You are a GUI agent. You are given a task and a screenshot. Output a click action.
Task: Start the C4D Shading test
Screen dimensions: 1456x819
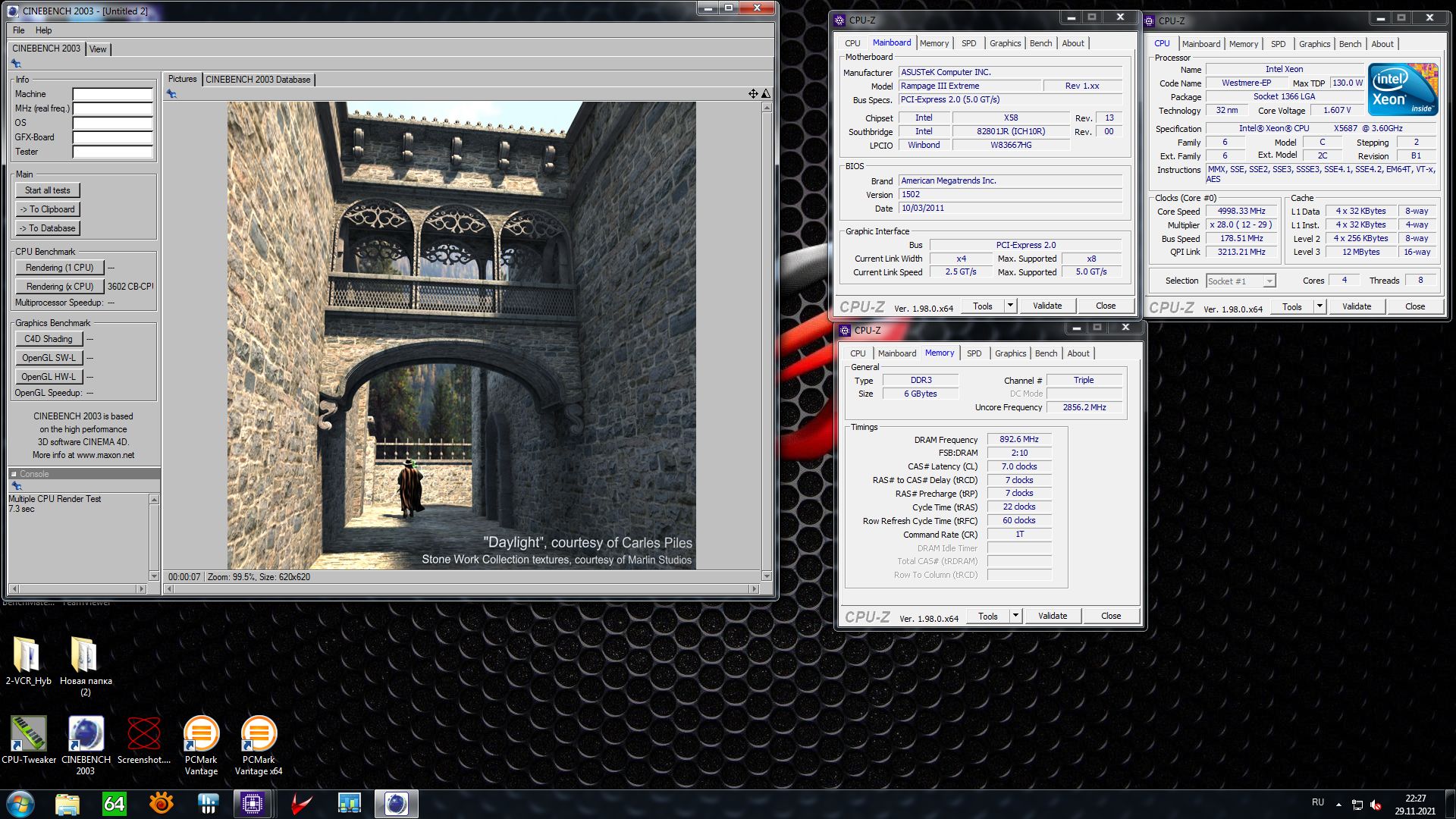click(49, 339)
